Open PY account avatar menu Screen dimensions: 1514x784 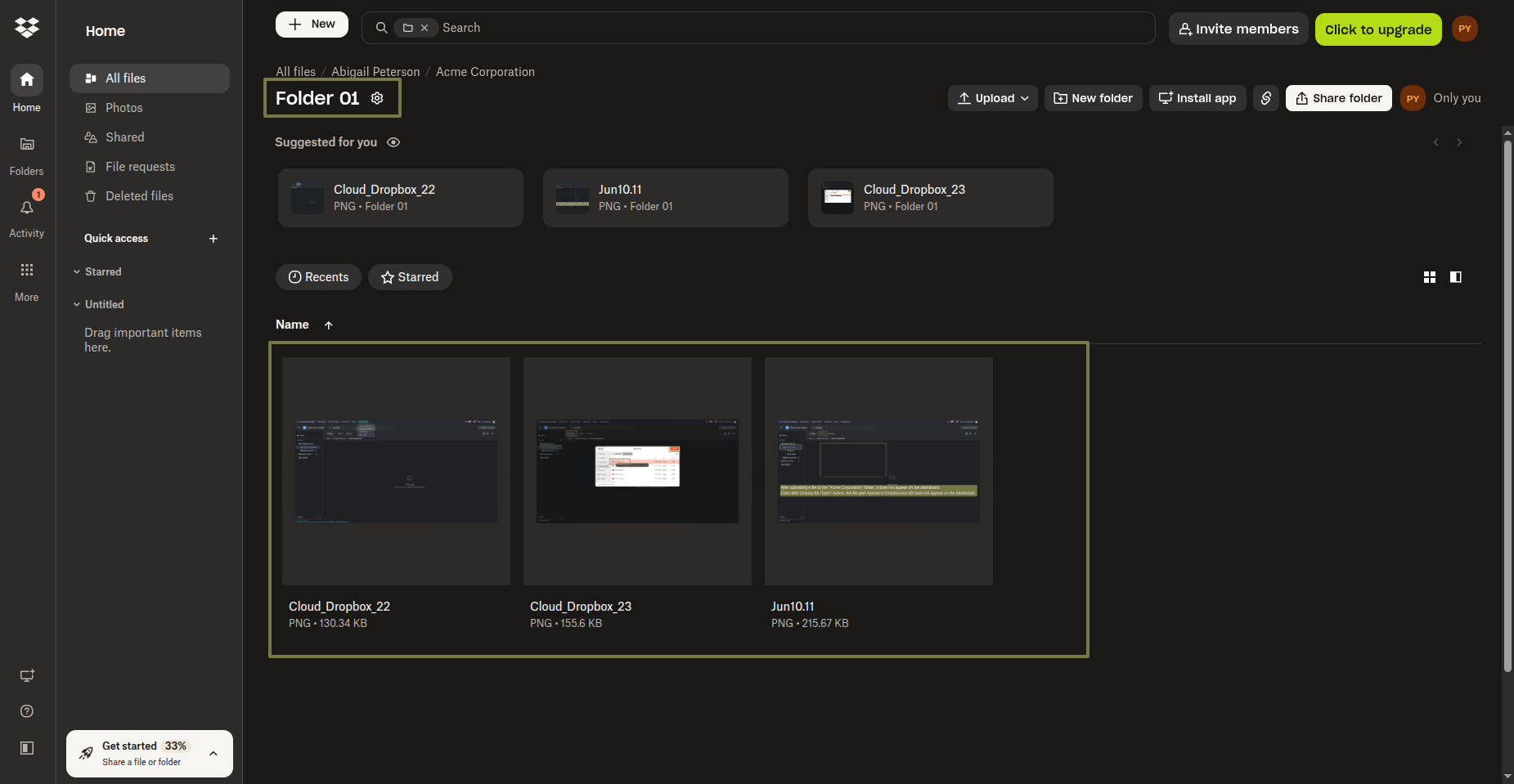click(x=1465, y=29)
